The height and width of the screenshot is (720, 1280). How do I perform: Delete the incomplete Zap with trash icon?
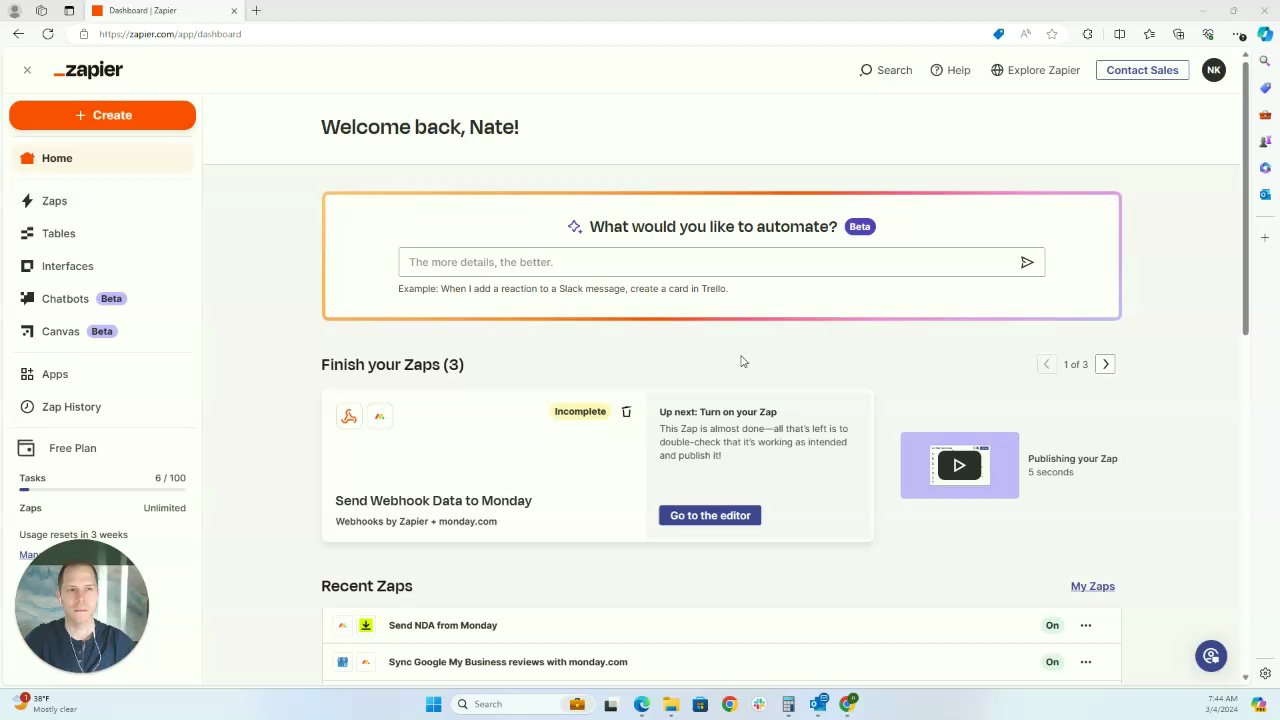[x=626, y=412]
